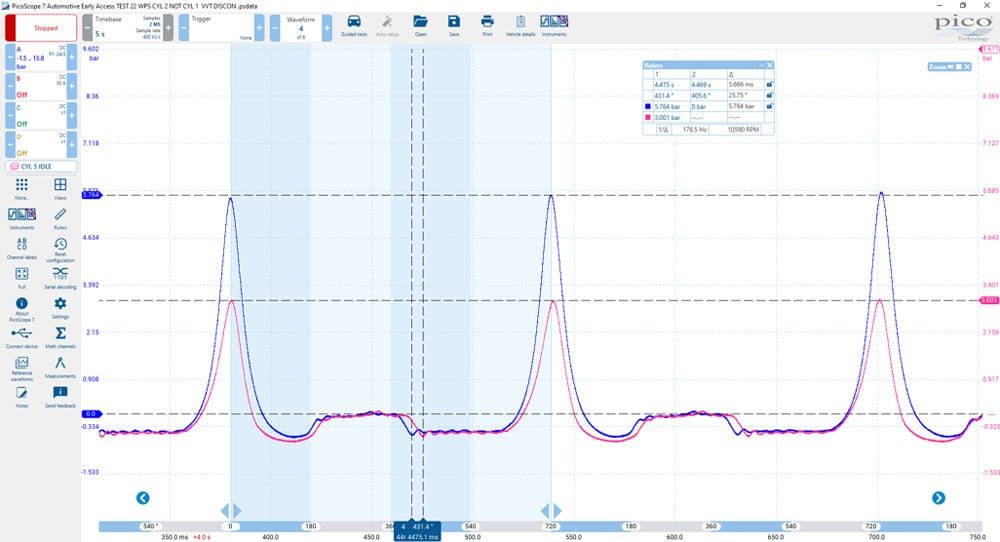The width and height of the screenshot is (1000, 542).
Task: Toggle lock on time ruler row
Action: point(770,84)
